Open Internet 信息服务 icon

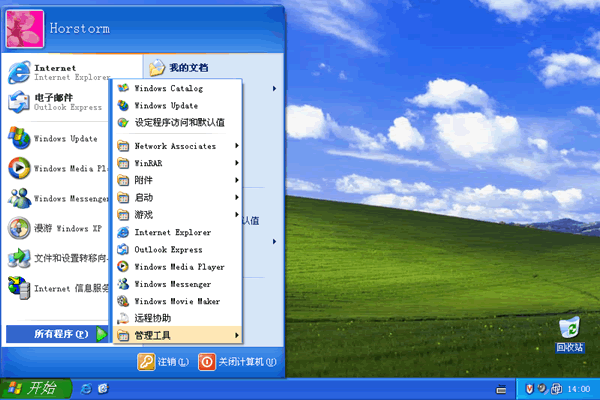tap(19, 288)
